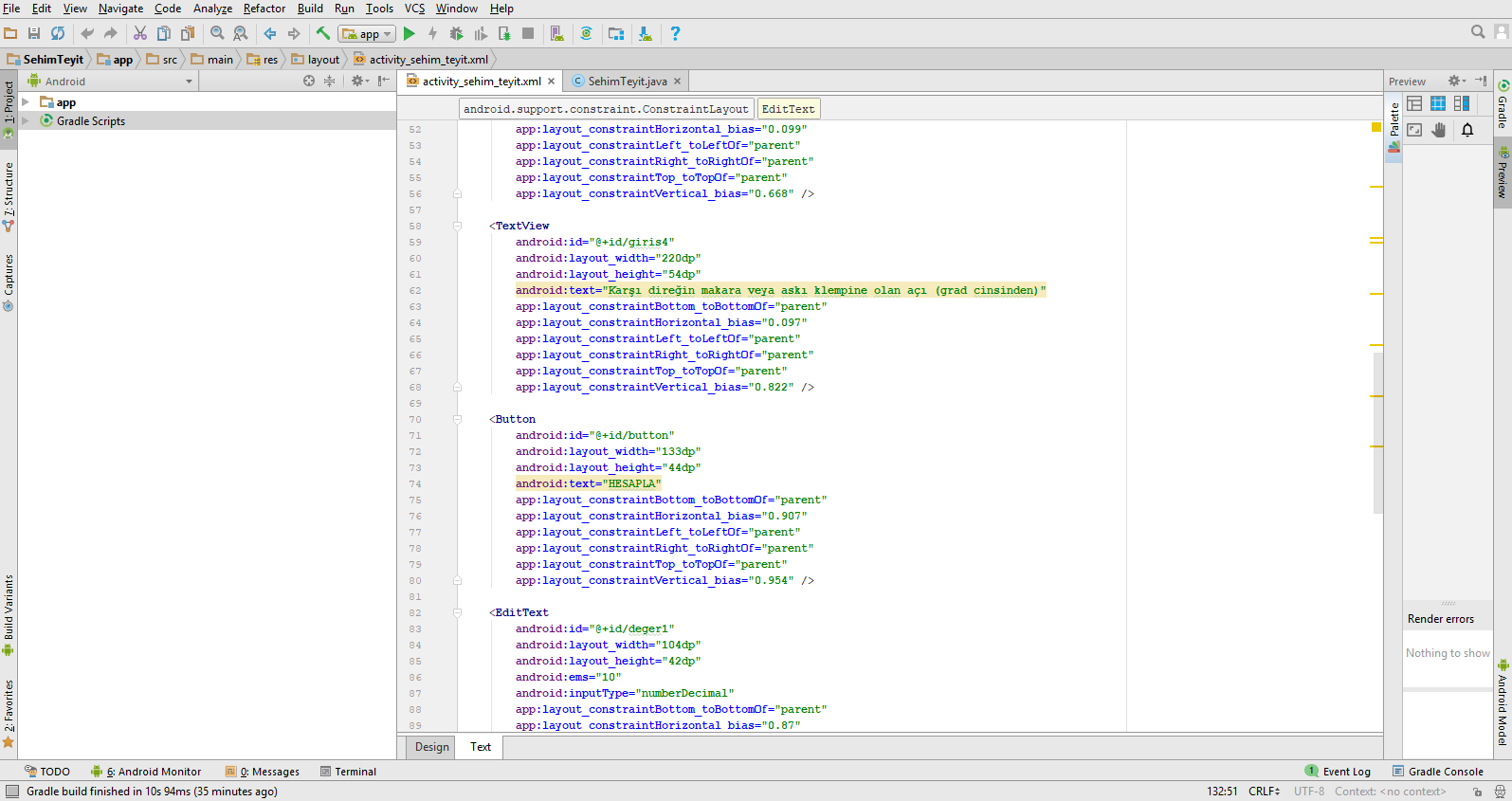Image resolution: width=1512 pixels, height=801 pixels.
Task: Click the yellow warning indicator square
Action: [1376, 127]
